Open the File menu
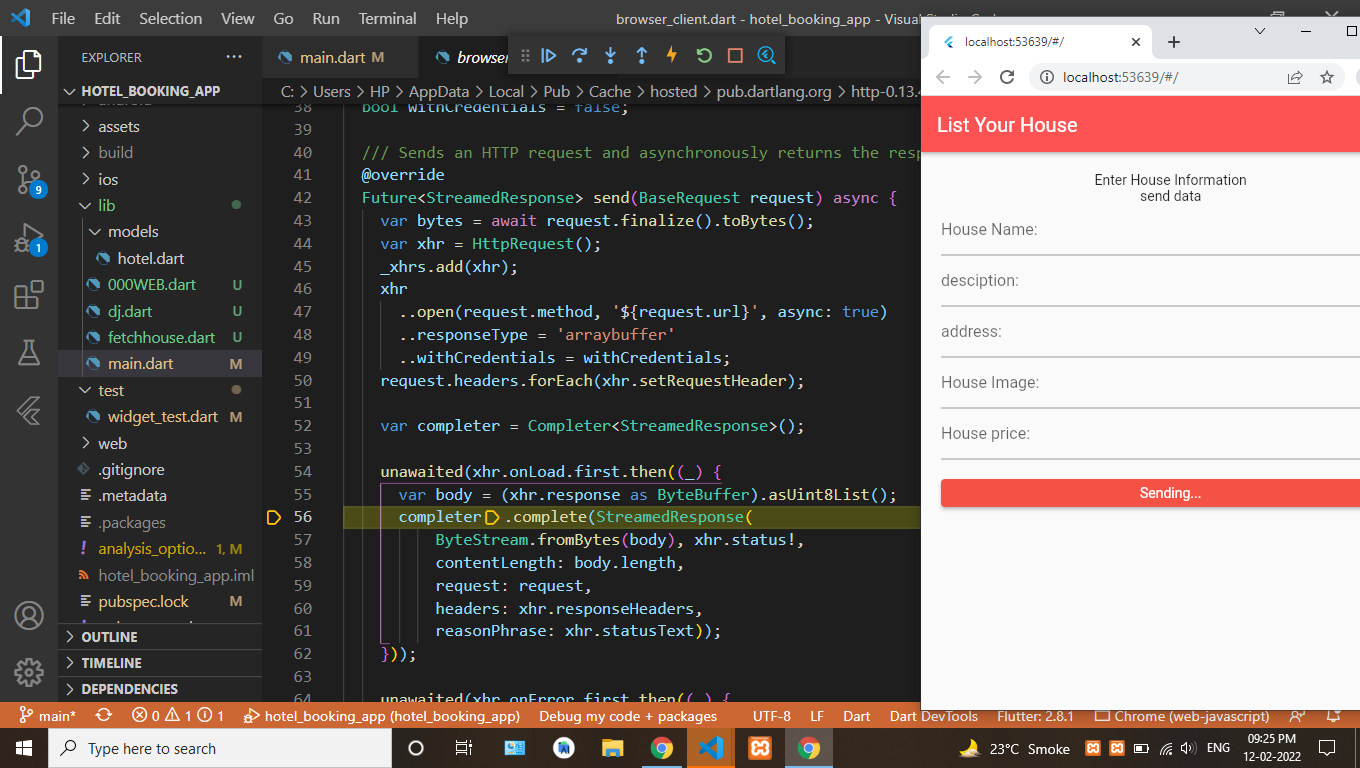The image size is (1360, 768). point(63,18)
